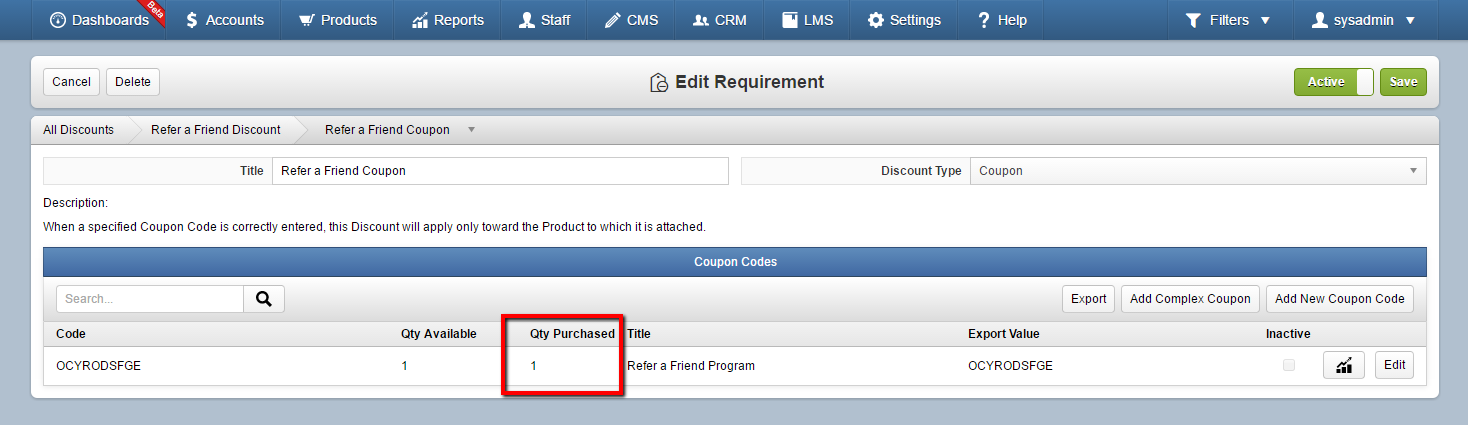This screenshot has height=425, width=1468.
Task: Click into the coupon Search field
Action: (150, 298)
